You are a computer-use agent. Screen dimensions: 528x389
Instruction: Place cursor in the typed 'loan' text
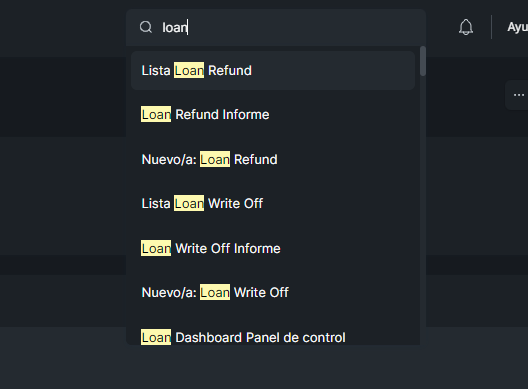click(174, 28)
